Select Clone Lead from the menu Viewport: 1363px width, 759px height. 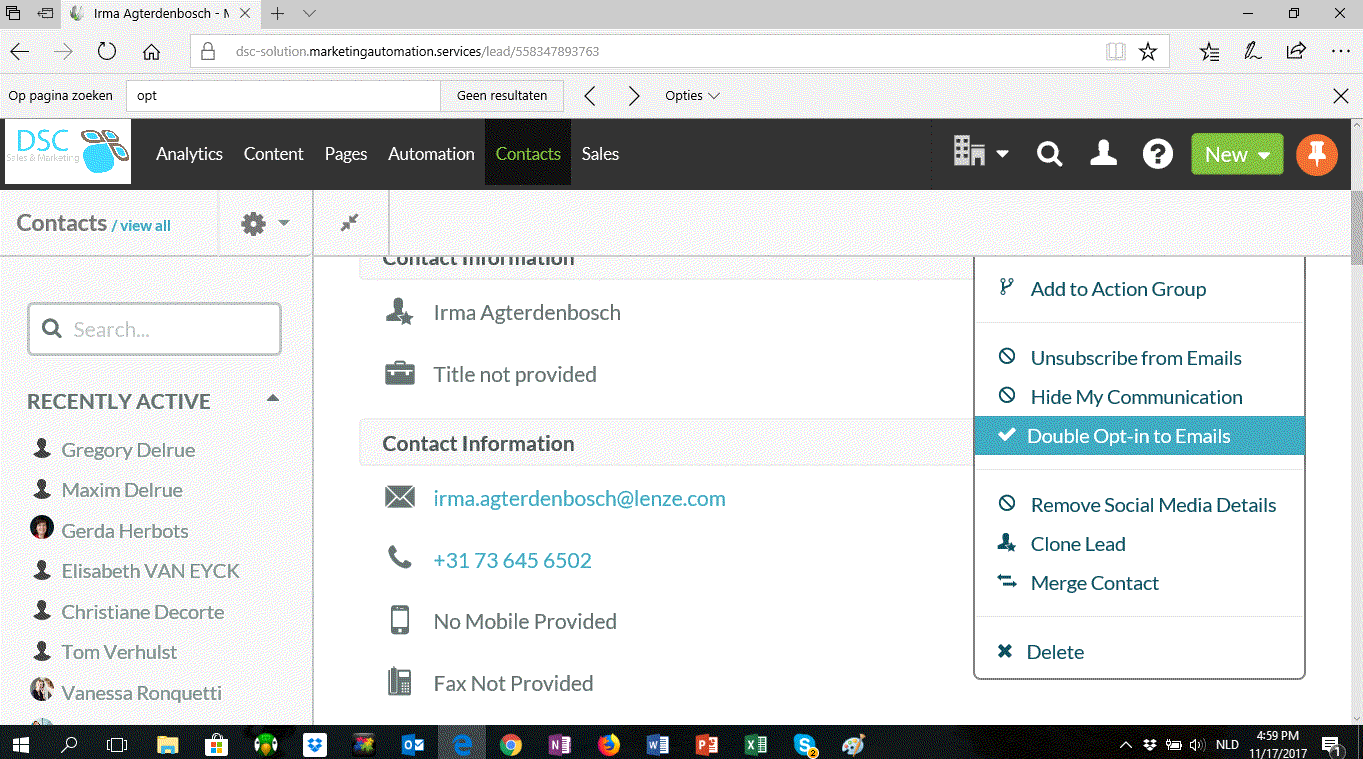pyautogui.click(x=1077, y=543)
